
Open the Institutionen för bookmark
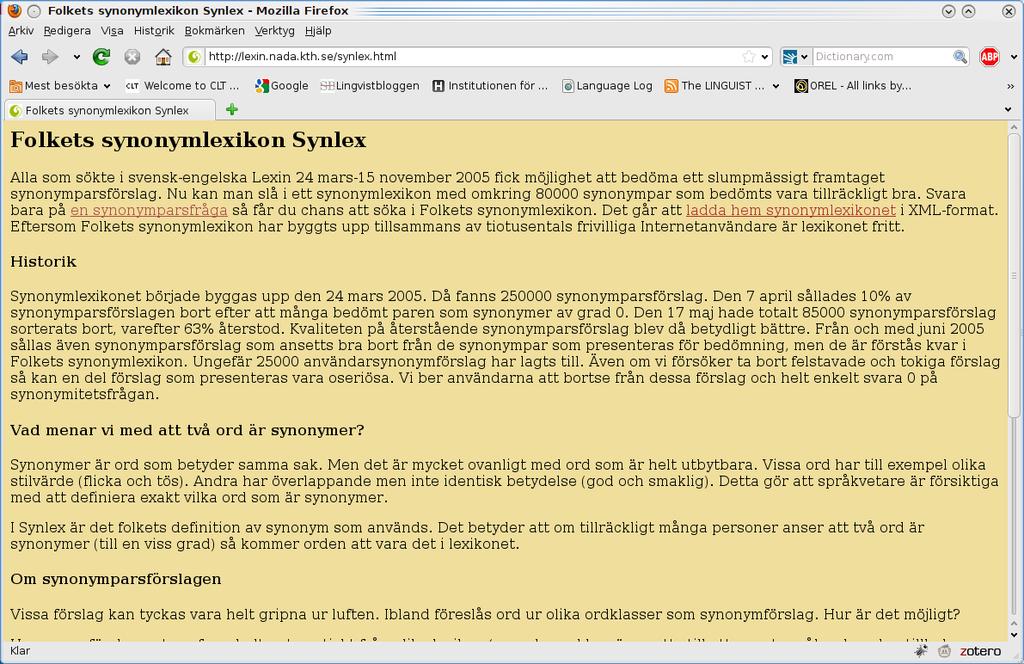(x=490, y=86)
